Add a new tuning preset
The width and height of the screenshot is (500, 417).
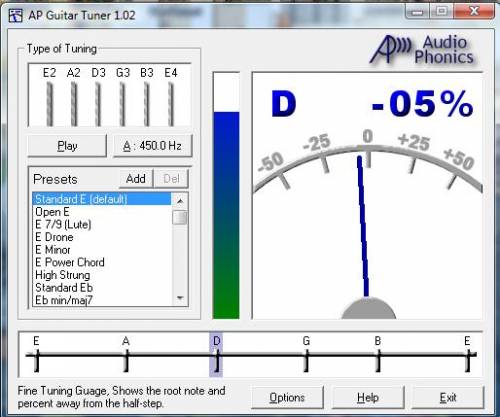(x=136, y=179)
